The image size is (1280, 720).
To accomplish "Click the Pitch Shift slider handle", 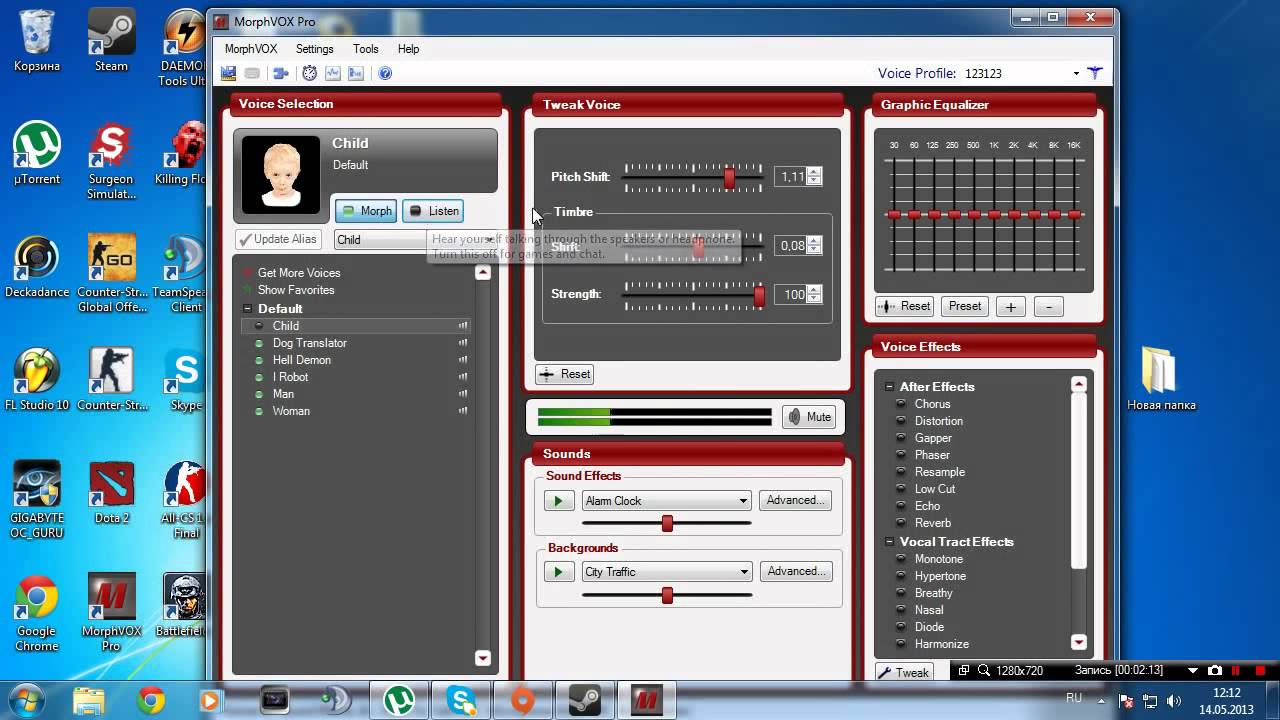I will (729, 178).
